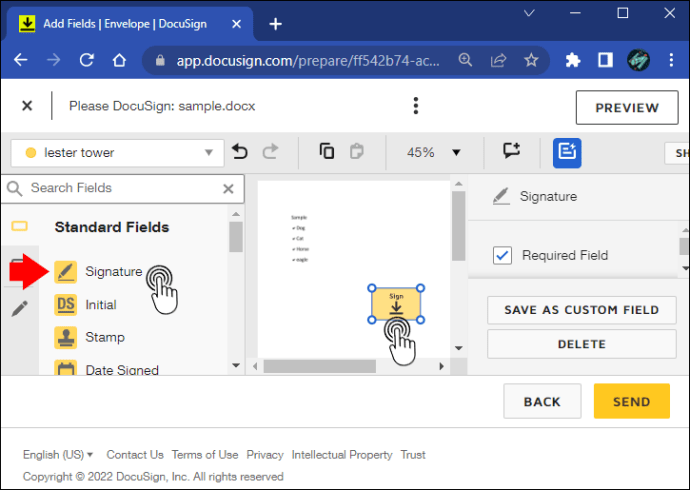Click the yellow SEND button
Image resolution: width=690 pixels, height=490 pixels.
(x=631, y=401)
